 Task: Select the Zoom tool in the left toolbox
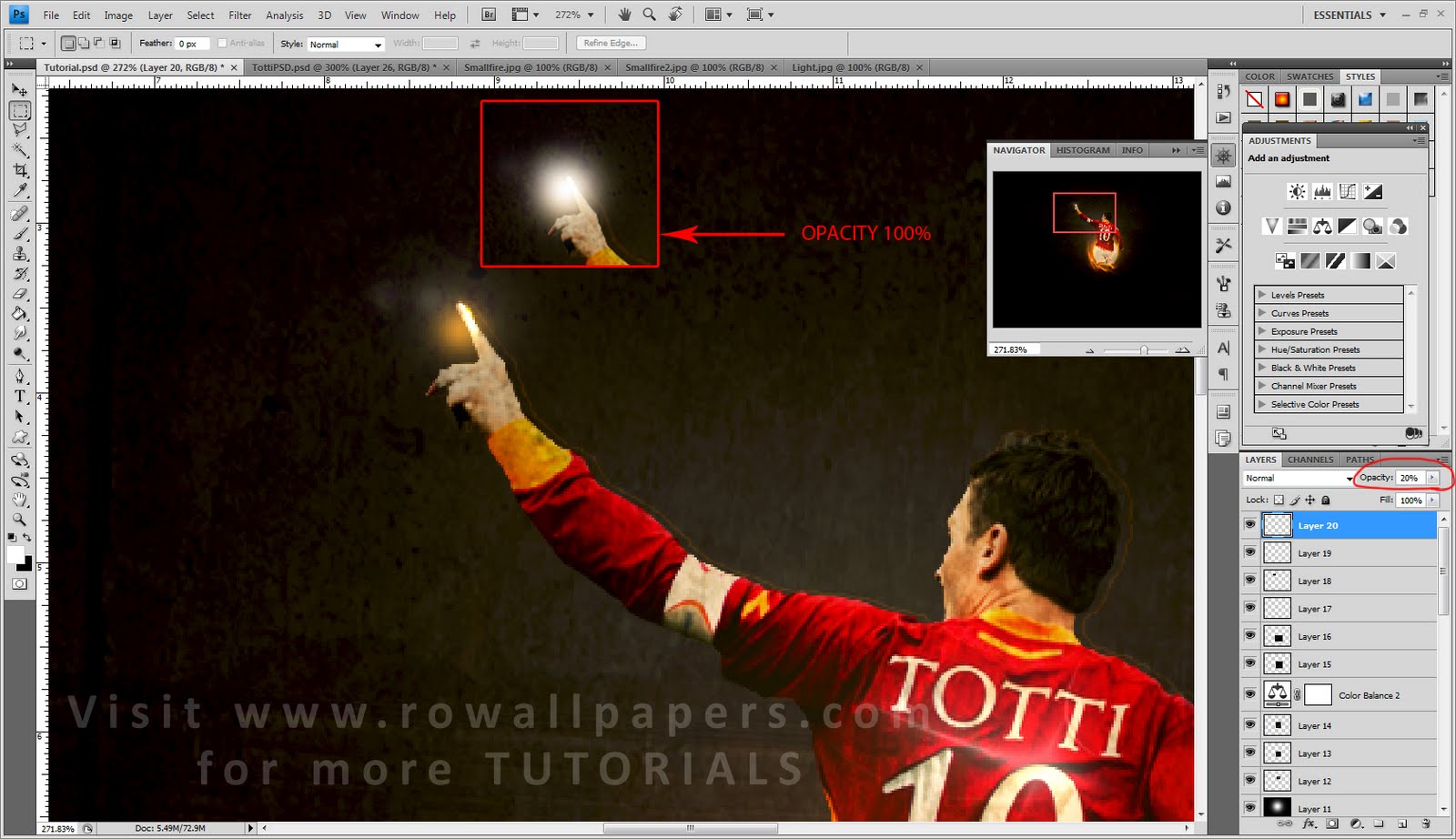[19, 520]
